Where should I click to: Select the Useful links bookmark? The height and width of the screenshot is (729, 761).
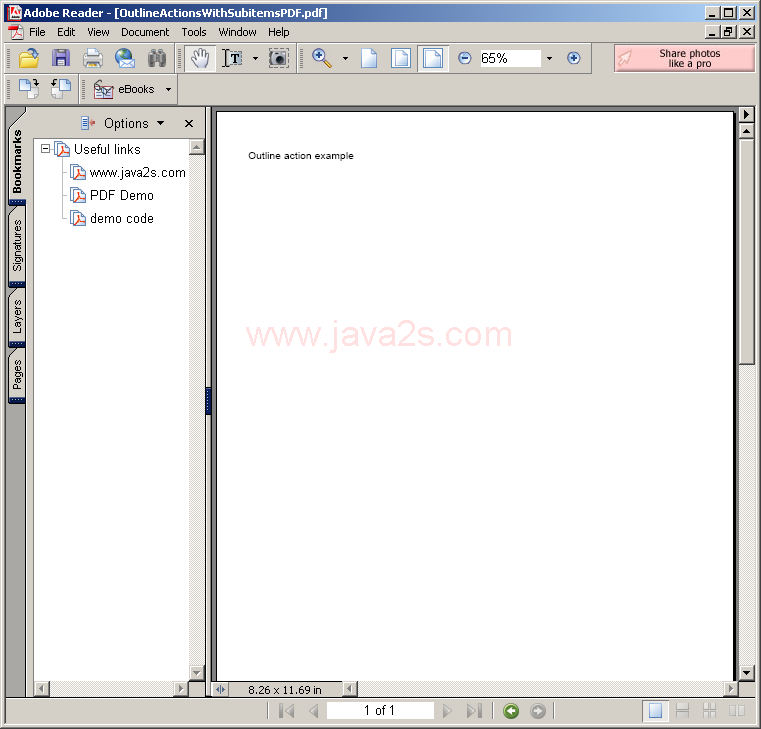pyautogui.click(x=107, y=149)
